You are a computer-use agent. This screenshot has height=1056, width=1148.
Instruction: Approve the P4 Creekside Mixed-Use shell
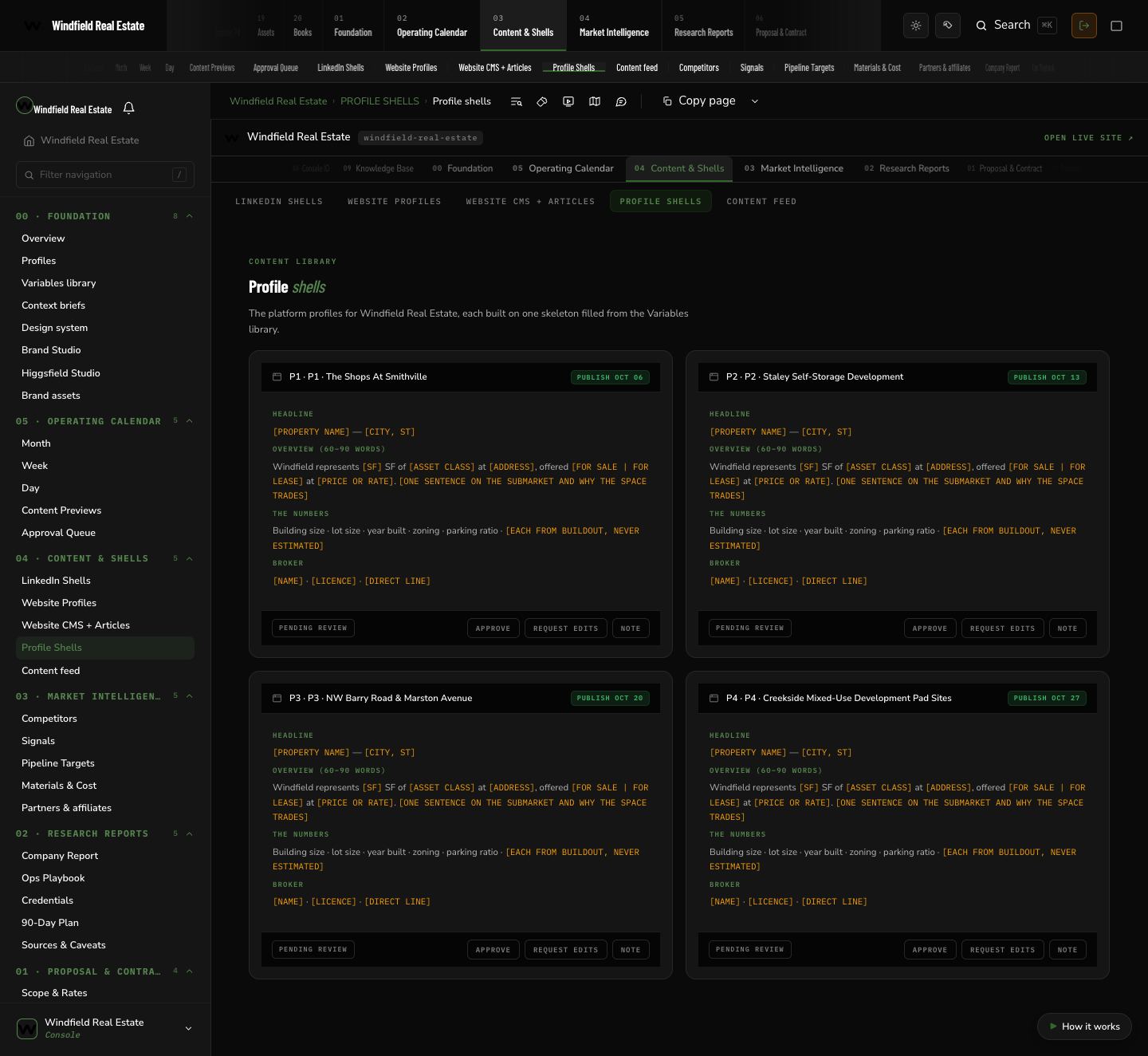point(930,949)
